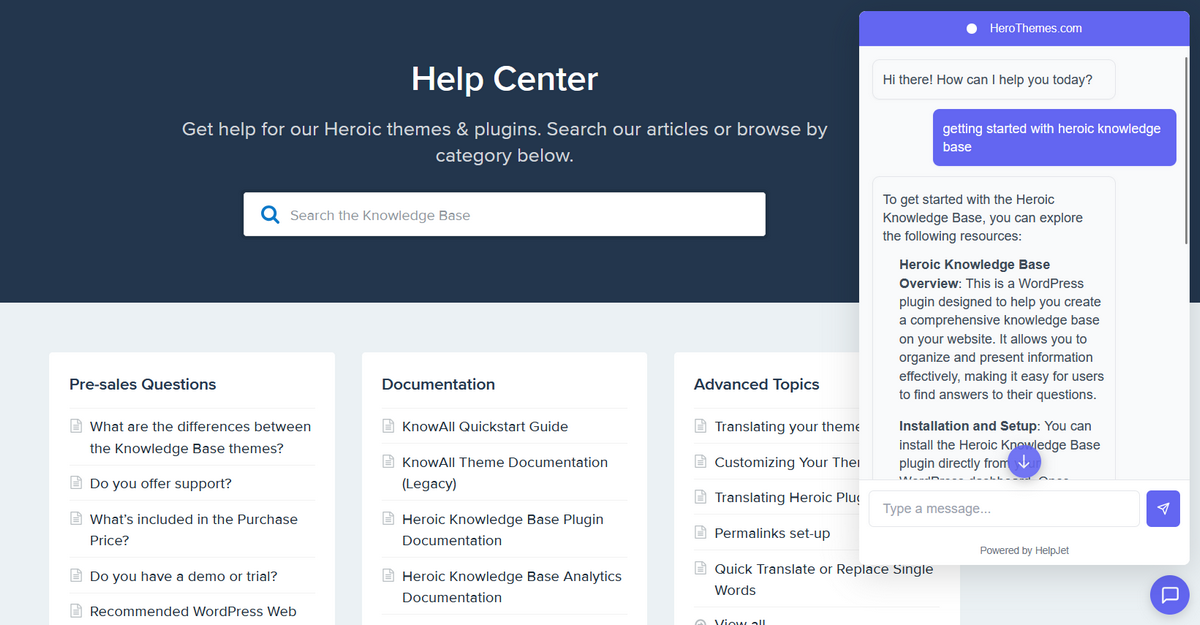
Task: Open Translating Heroic Plugin article
Action: (787, 497)
